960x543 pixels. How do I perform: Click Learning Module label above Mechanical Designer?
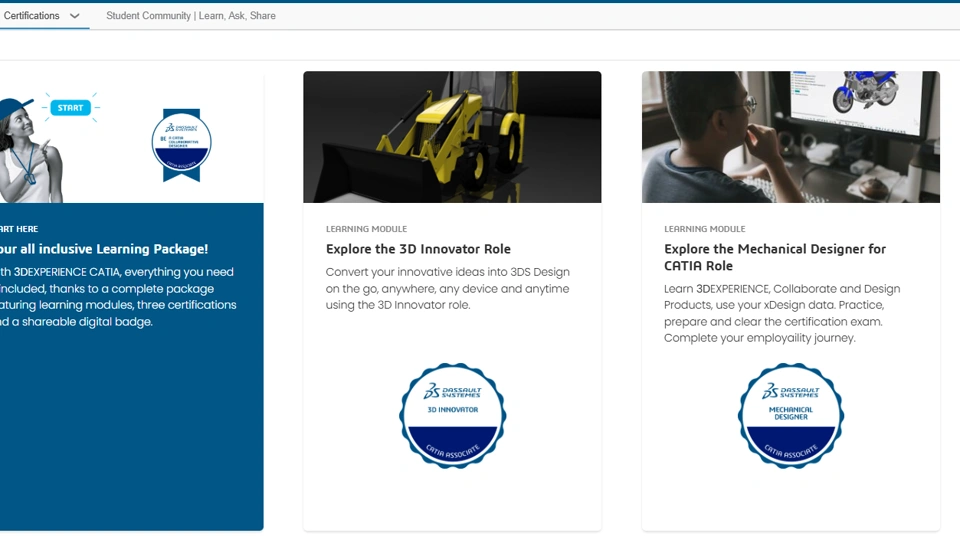[705, 229]
